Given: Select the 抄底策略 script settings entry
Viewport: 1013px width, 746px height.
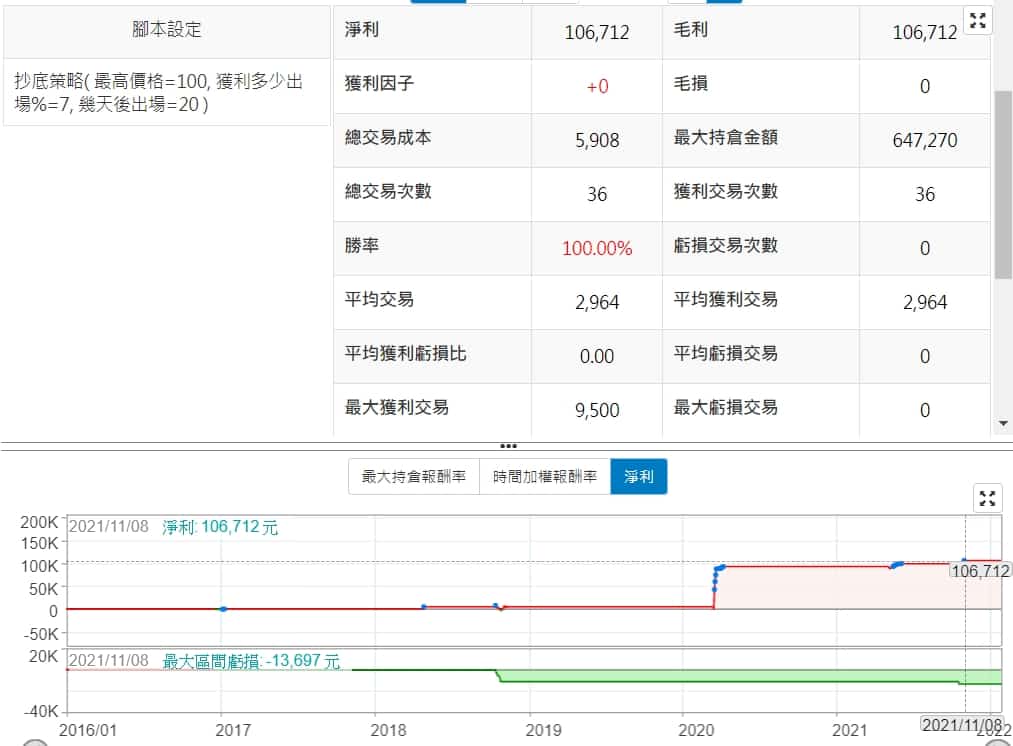Looking at the screenshot, I should coord(167,92).
